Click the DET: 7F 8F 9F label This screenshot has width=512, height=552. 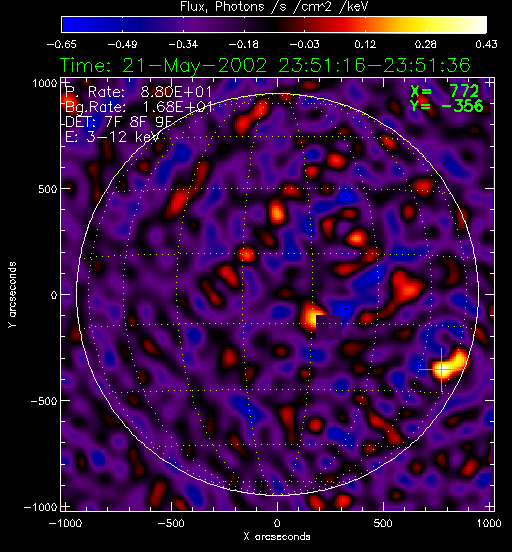tap(120, 122)
